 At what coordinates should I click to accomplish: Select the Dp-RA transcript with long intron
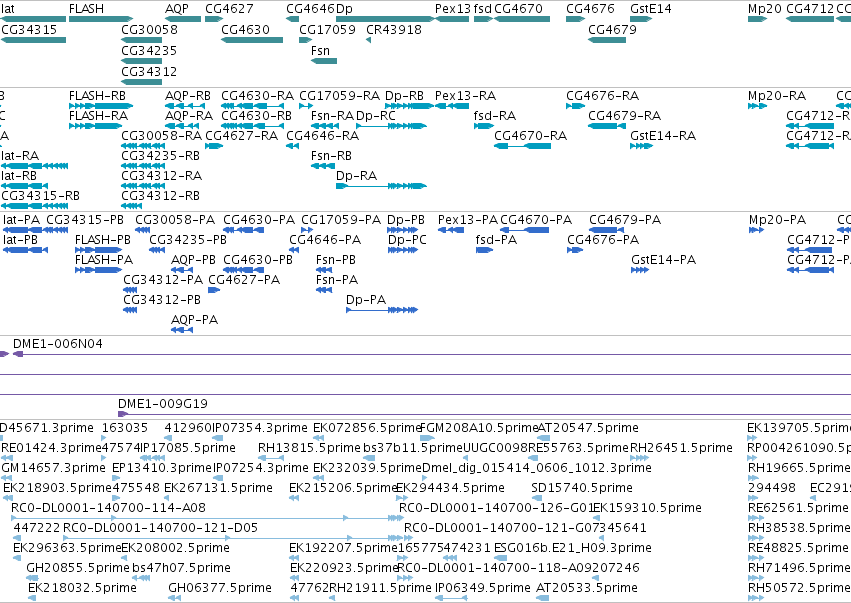[381, 186]
